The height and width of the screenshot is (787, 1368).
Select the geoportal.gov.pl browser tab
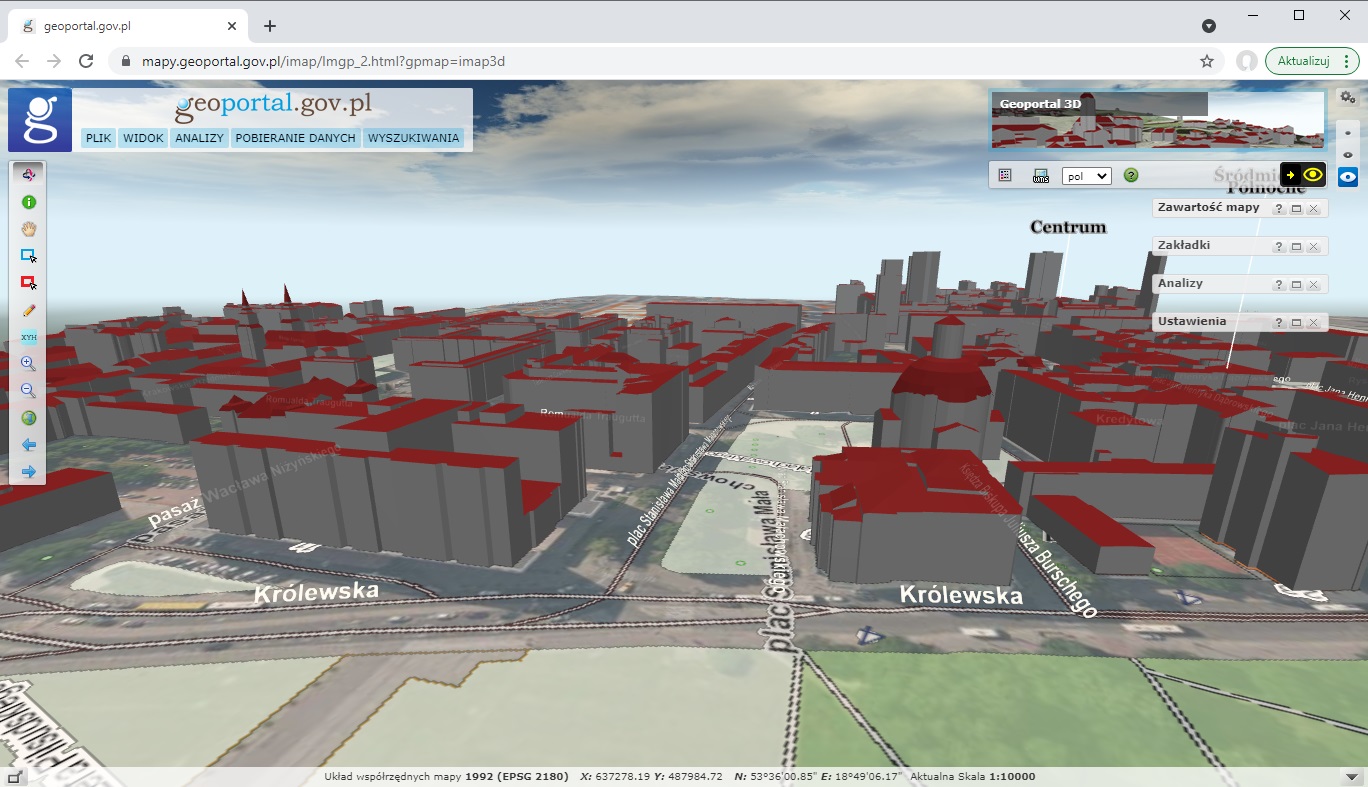[x=128, y=26]
